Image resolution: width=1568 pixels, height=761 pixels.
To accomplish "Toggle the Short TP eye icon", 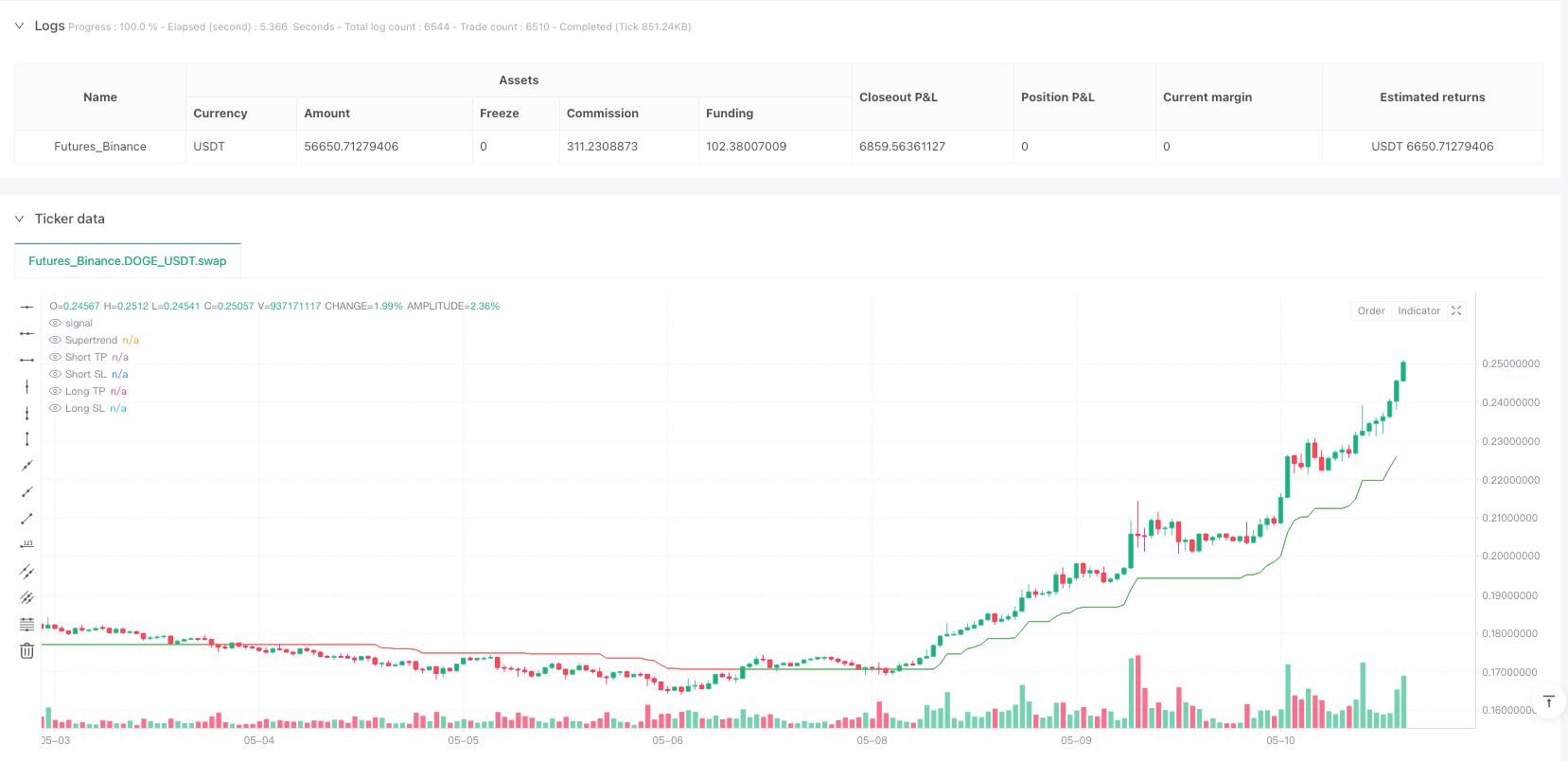I will [x=55, y=358].
